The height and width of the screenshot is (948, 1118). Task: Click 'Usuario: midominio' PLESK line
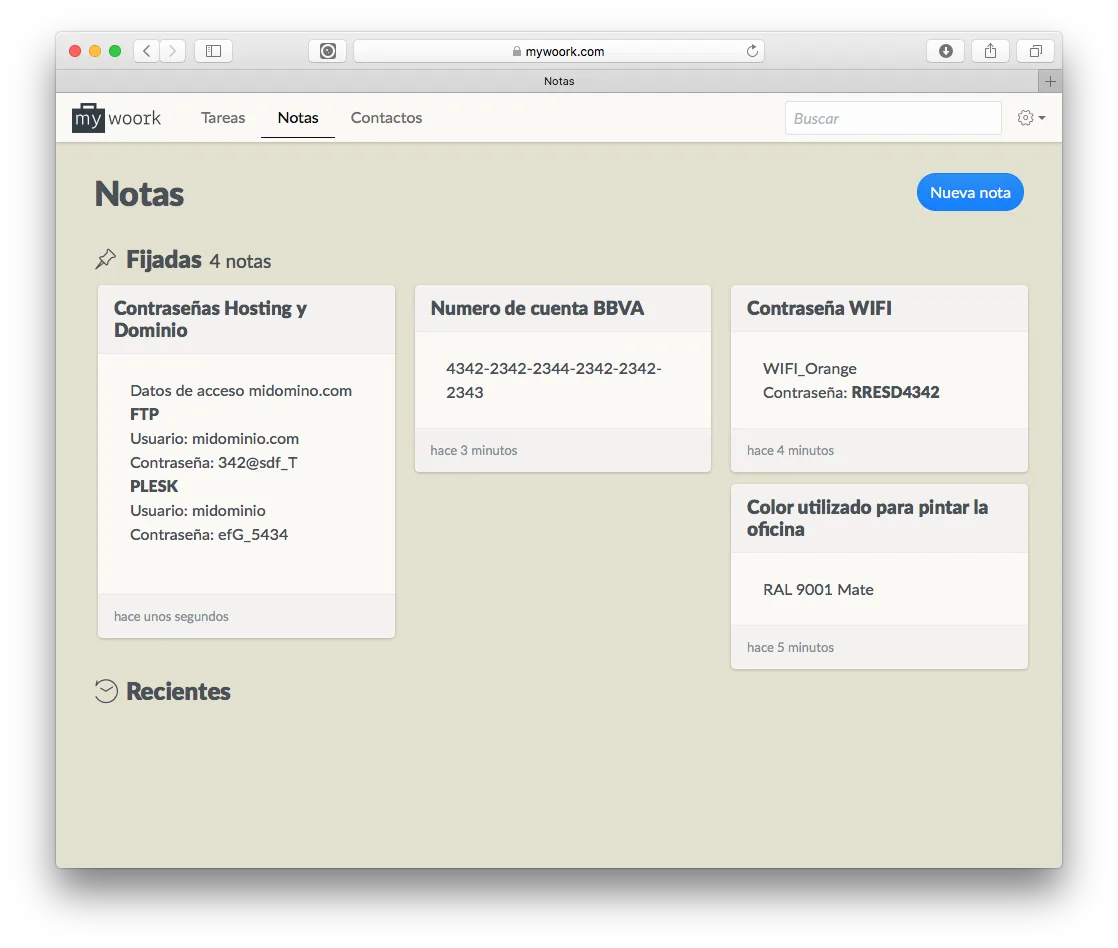198,510
